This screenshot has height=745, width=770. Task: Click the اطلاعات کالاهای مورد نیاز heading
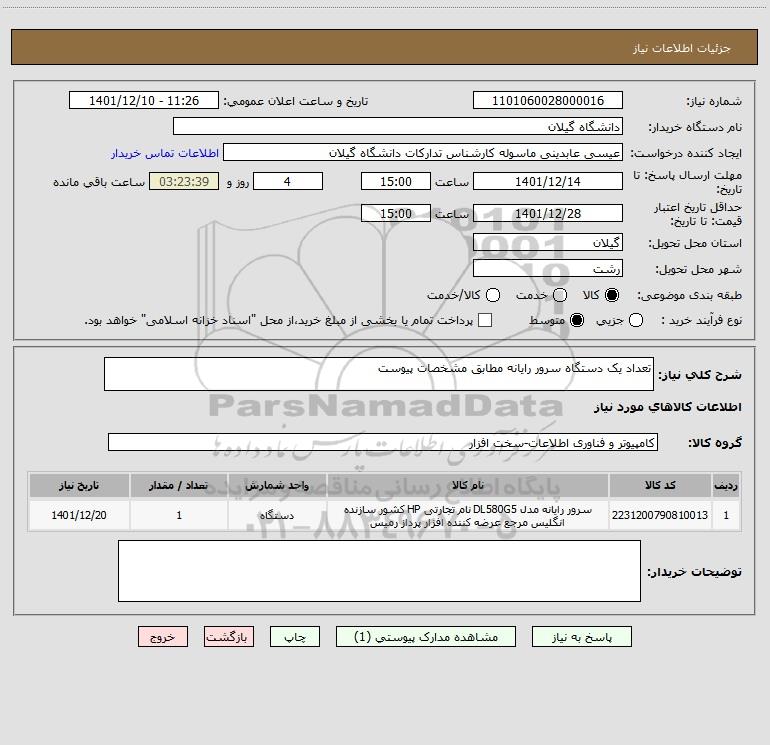point(668,407)
